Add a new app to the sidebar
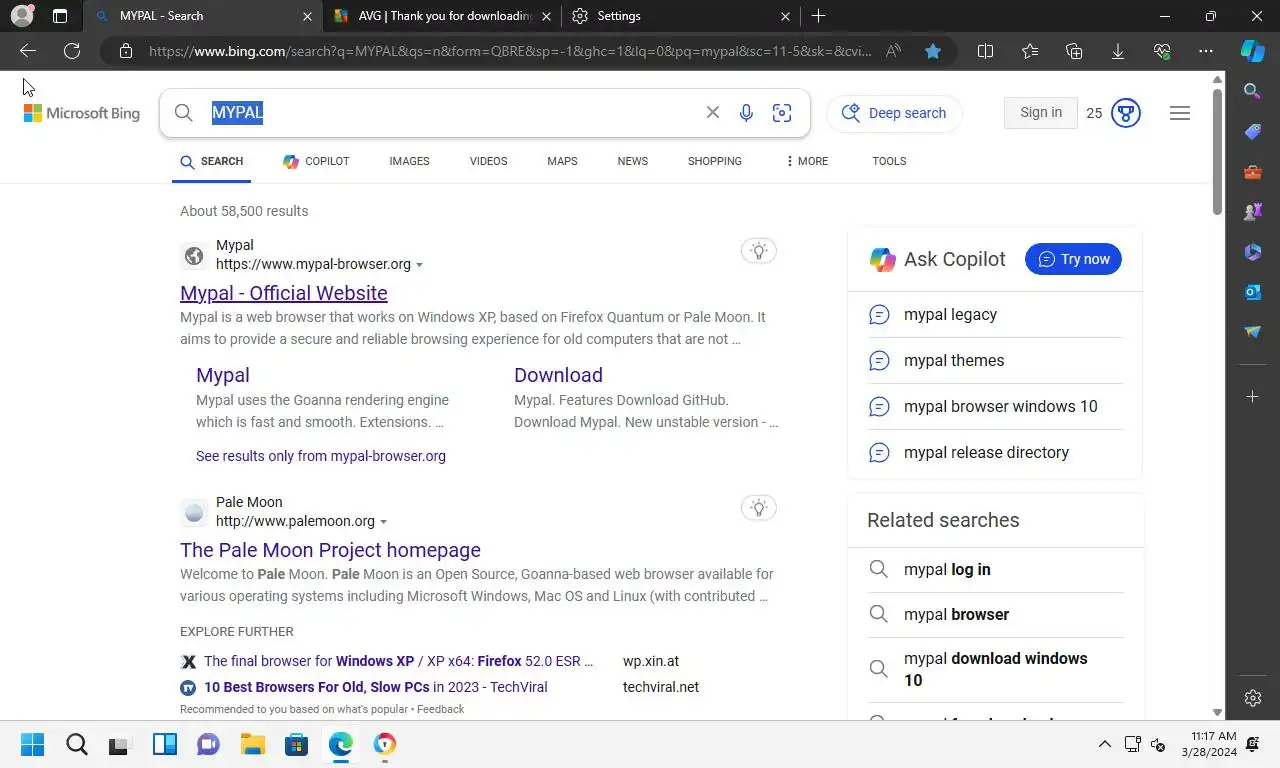The height and width of the screenshot is (768, 1280). click(1252, 397)
